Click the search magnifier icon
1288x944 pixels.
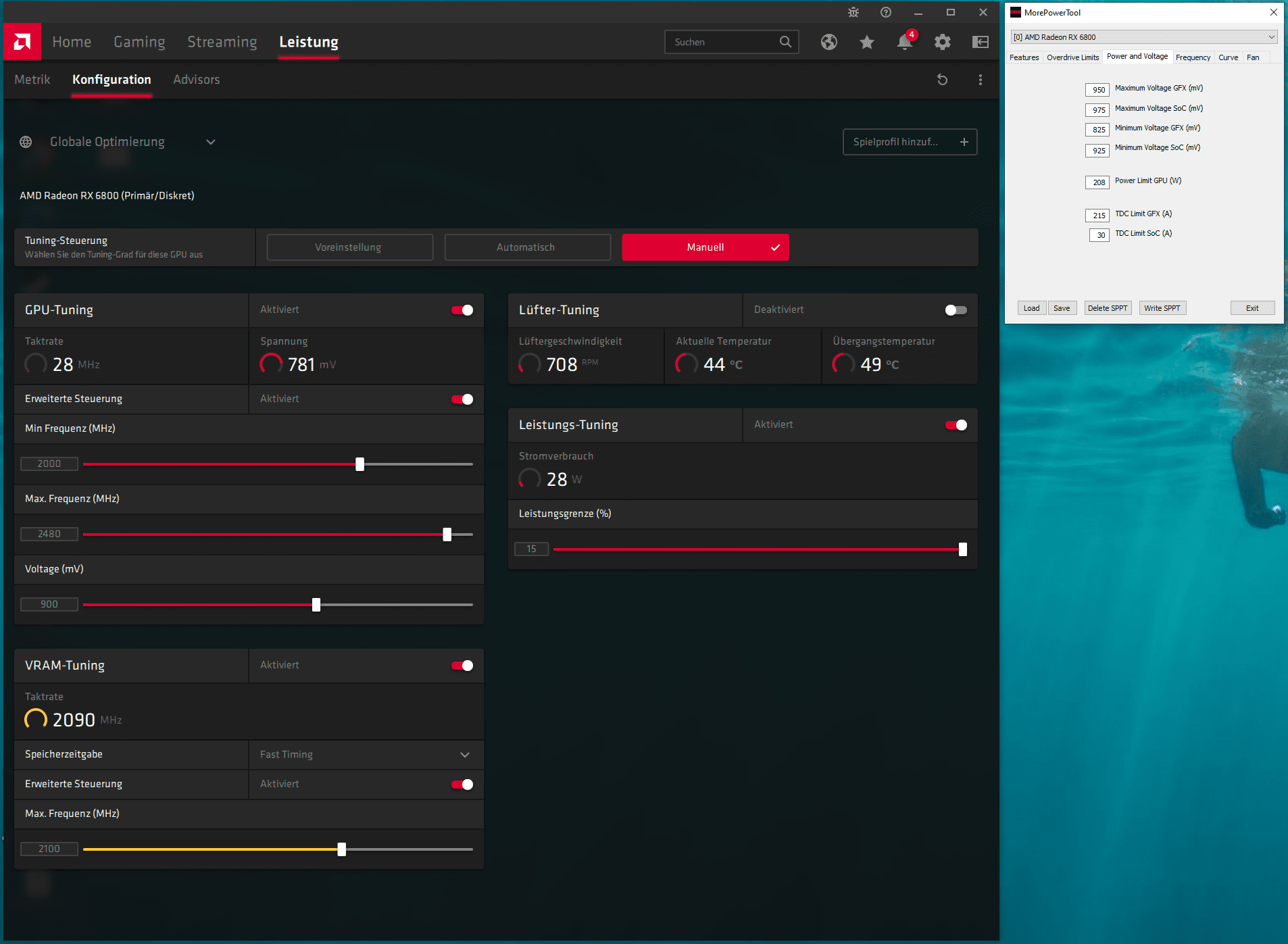(x=785, y=42)
